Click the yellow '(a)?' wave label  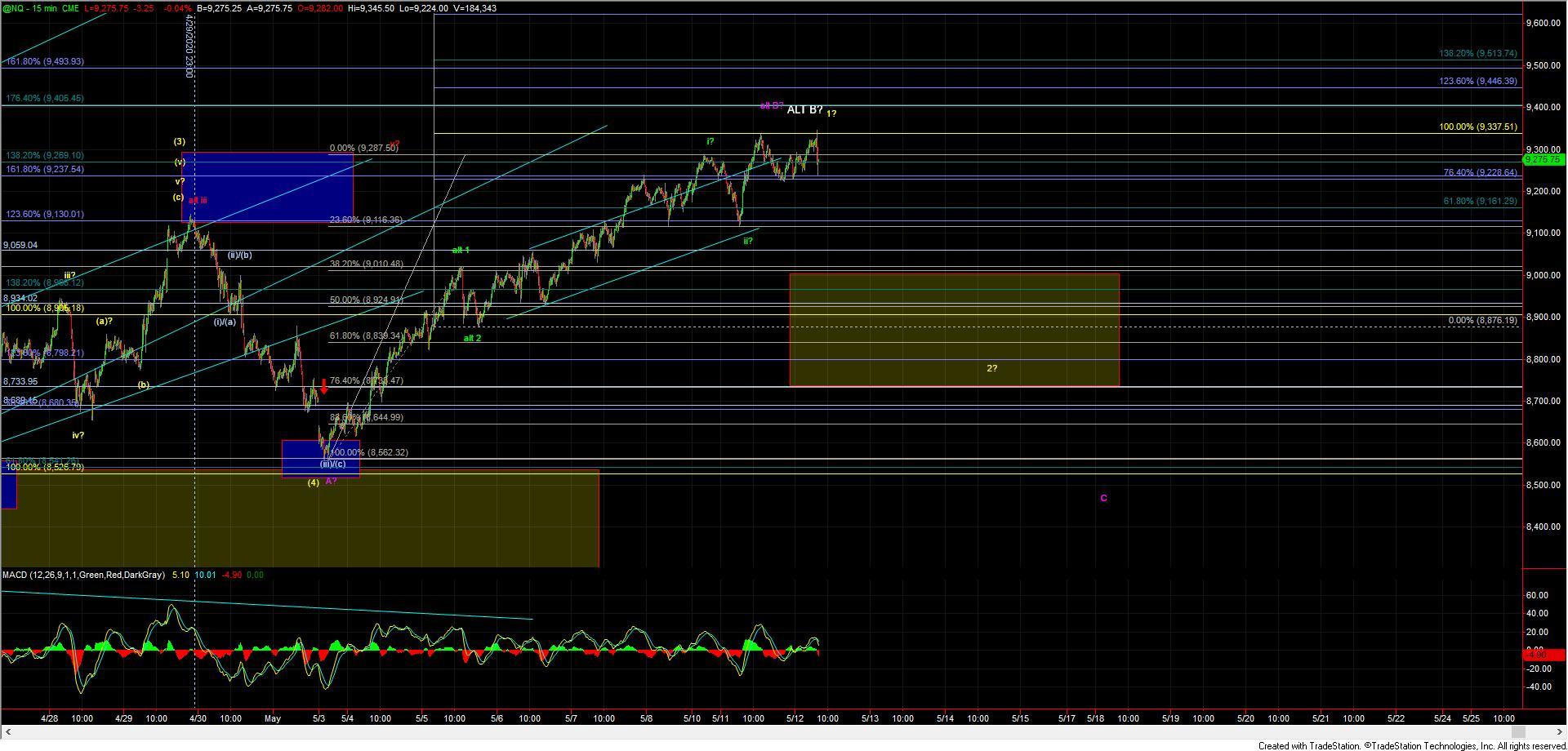pyautogui.click(x=105, y=321)
